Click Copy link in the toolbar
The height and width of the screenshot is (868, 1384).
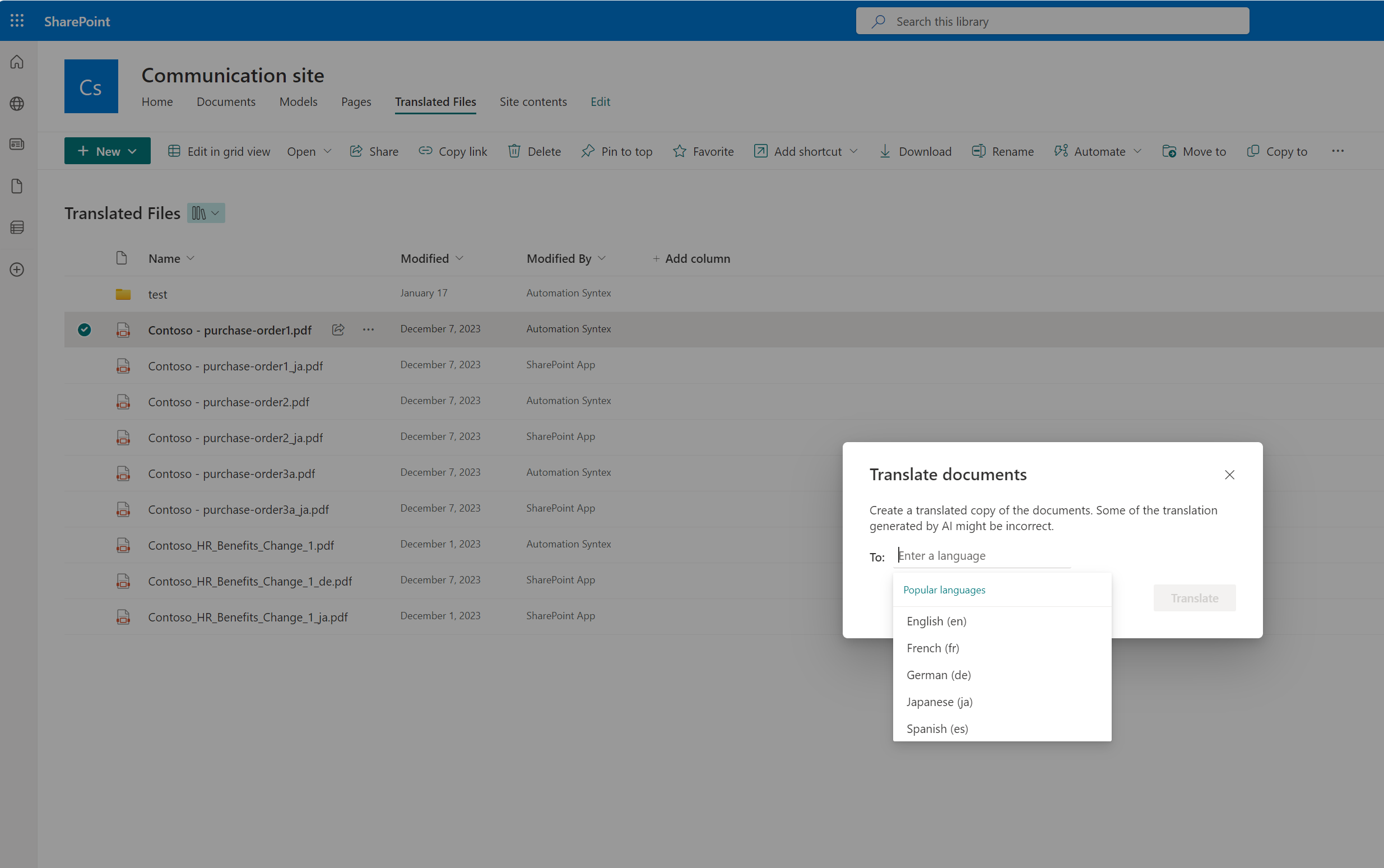tap(452, 151)
